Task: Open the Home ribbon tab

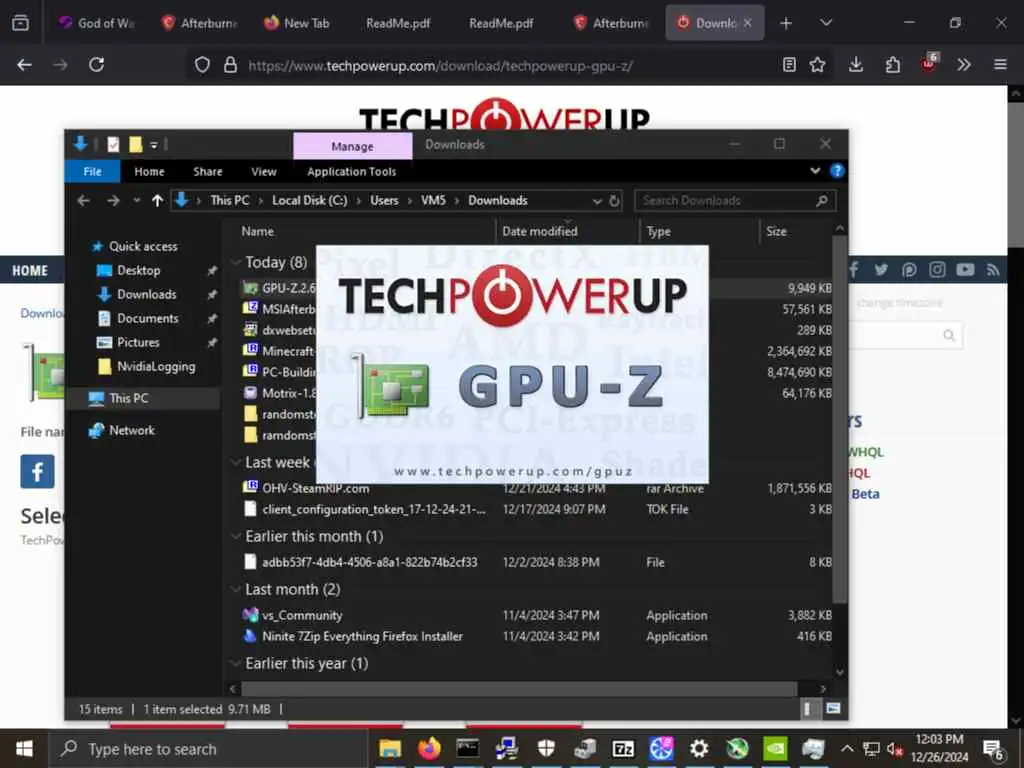Action: pyautogui.click(x=149, y=172)
